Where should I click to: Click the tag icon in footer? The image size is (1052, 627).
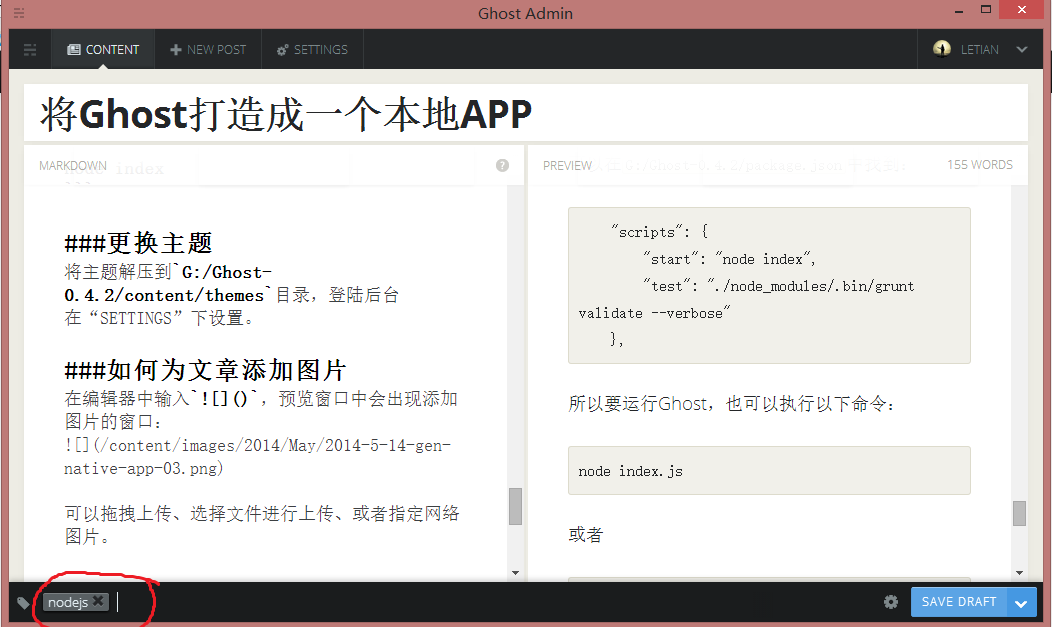tap(23, 602)
